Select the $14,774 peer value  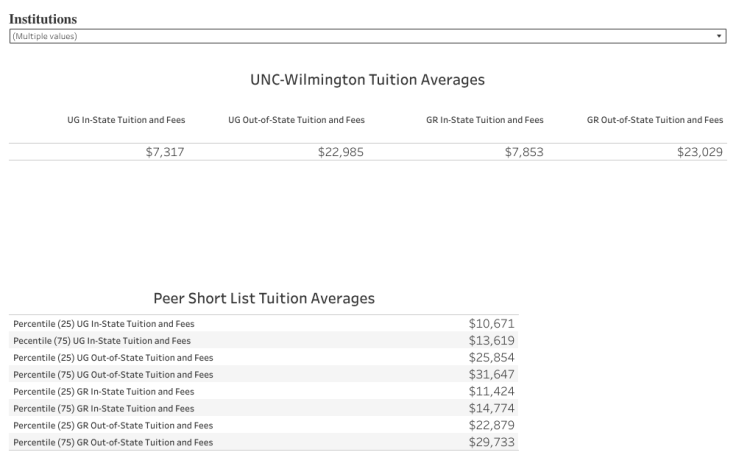[x=491, y=408]
